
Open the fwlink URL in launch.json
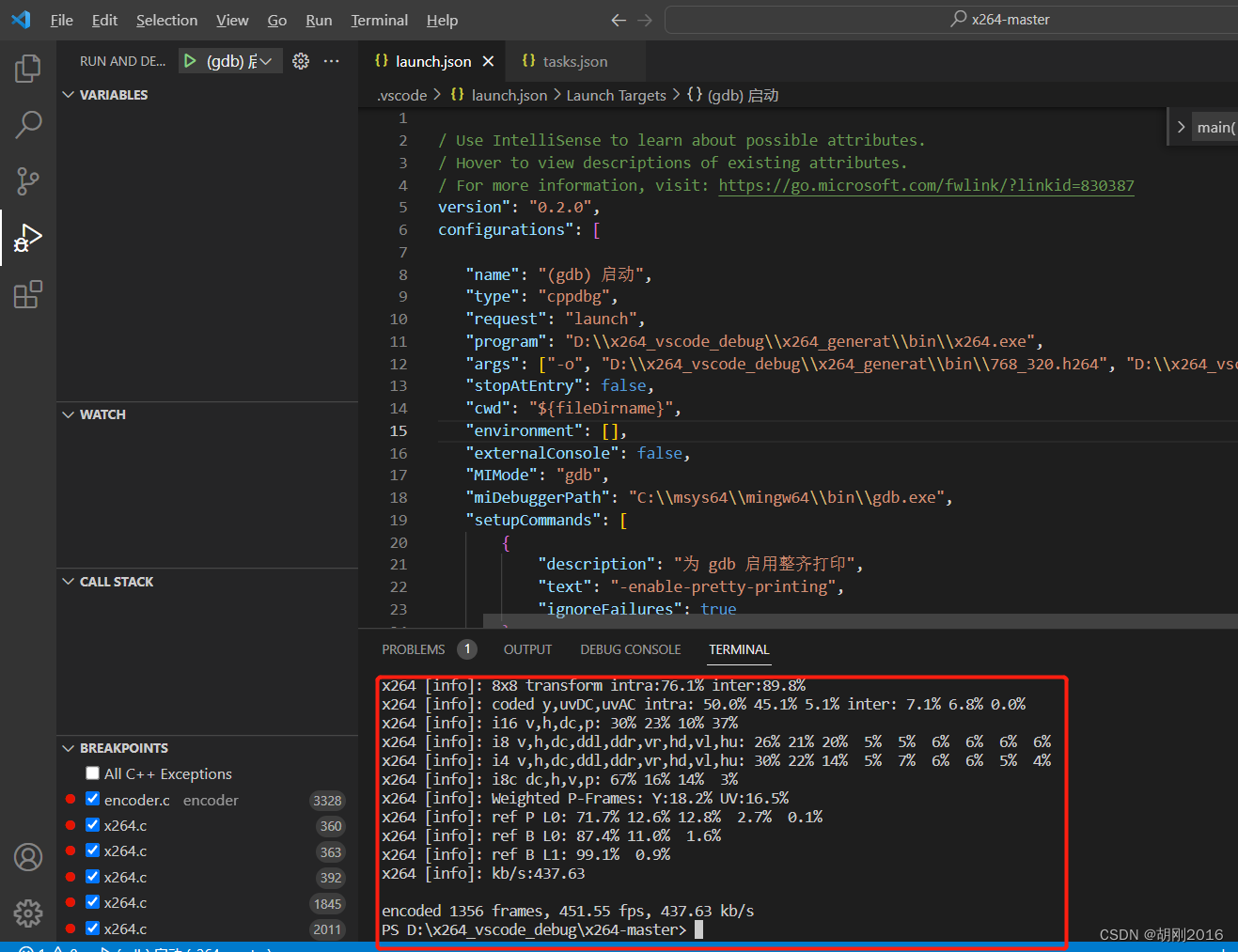pyautogui.click(x=927, y=185)
